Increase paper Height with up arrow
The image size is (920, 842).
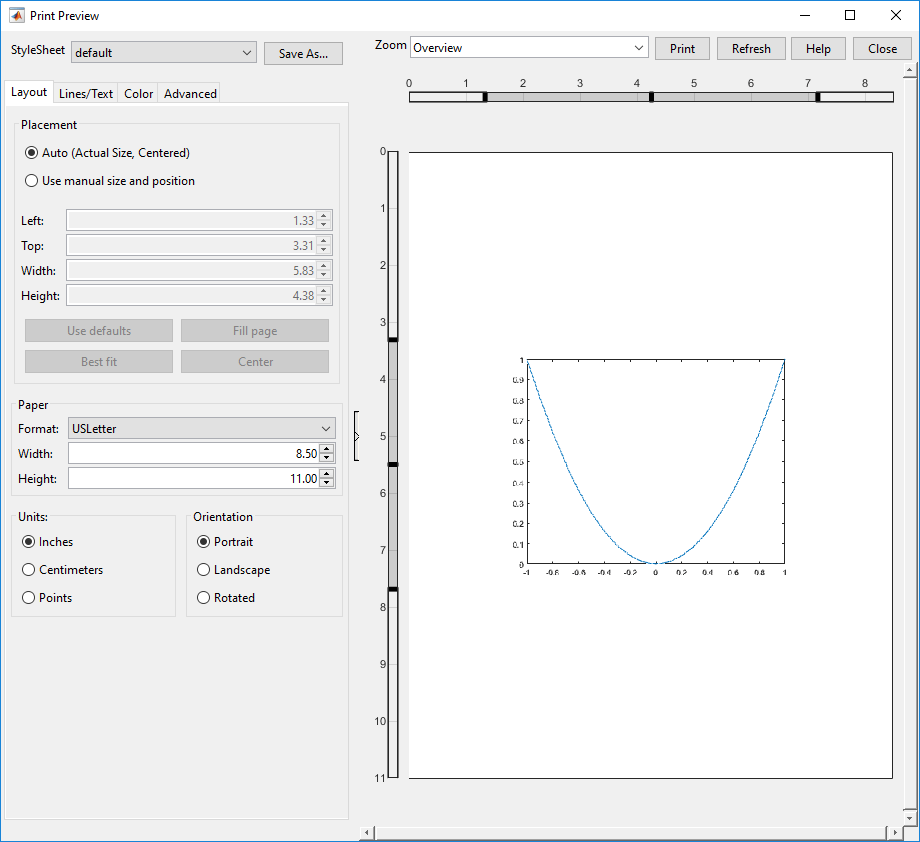click(327, 474)
